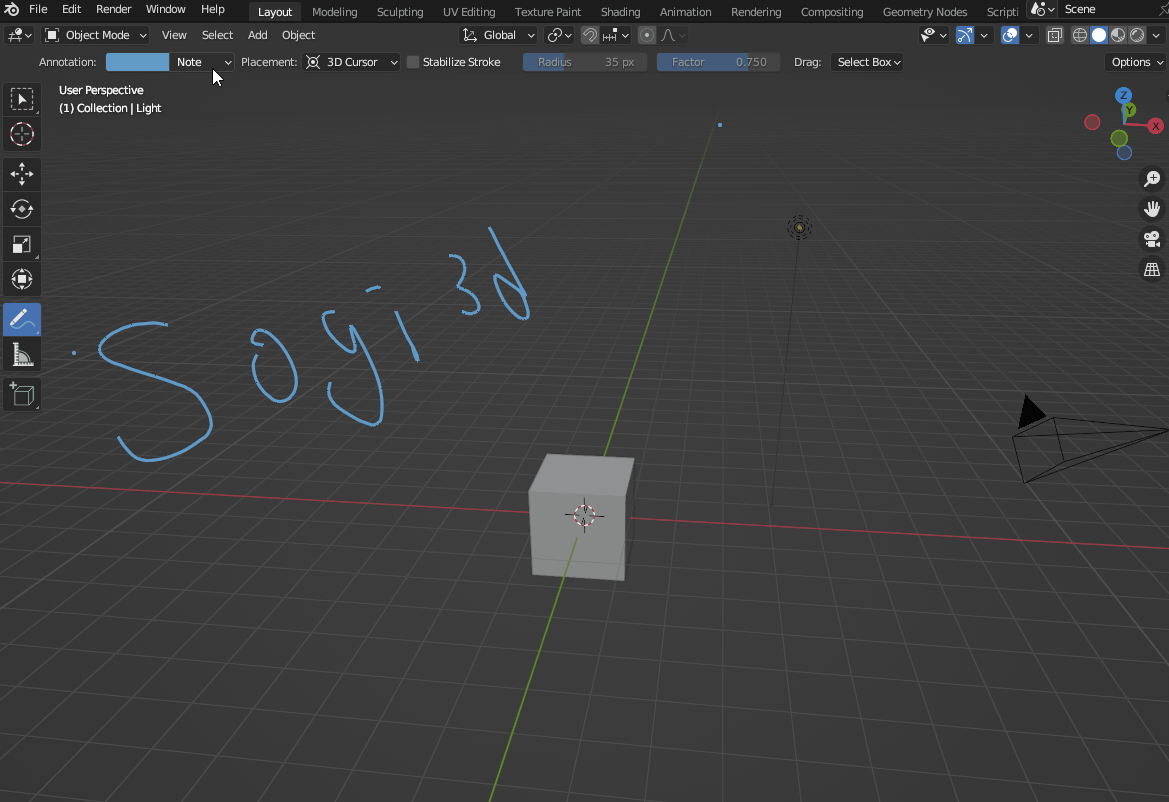Viewport: 1169px width, 802px height.
Task: Click the blue Z axis gizmo handle
Action: pyautogui.click(x=1124, y=95)
